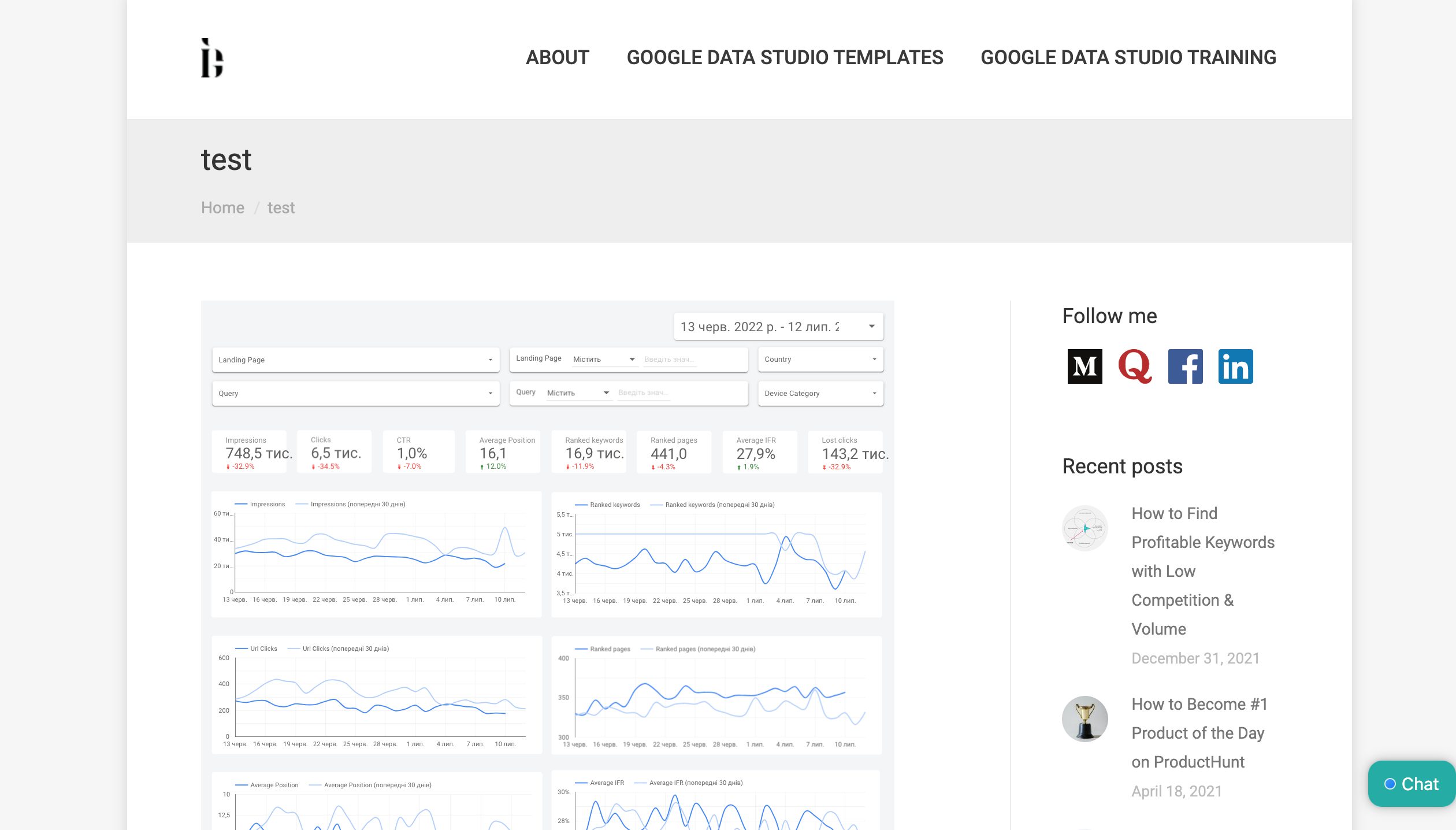
Task: Open the Quora social icon
Action: coord(1135,366)
